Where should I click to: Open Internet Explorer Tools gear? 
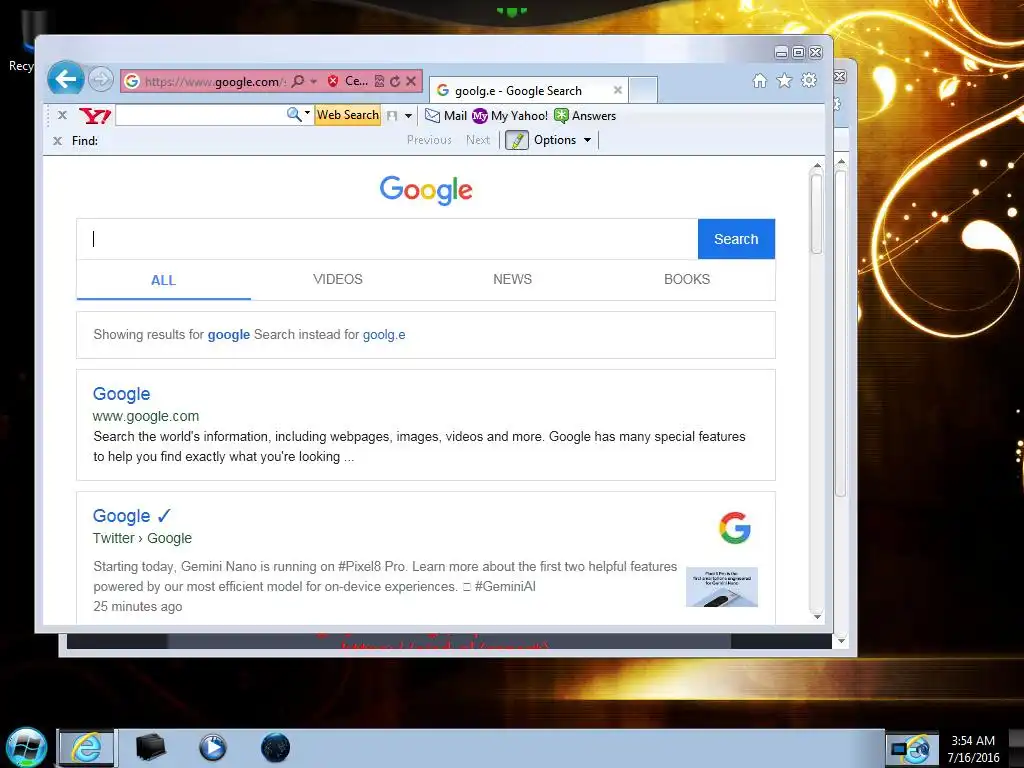click(809, 80)
